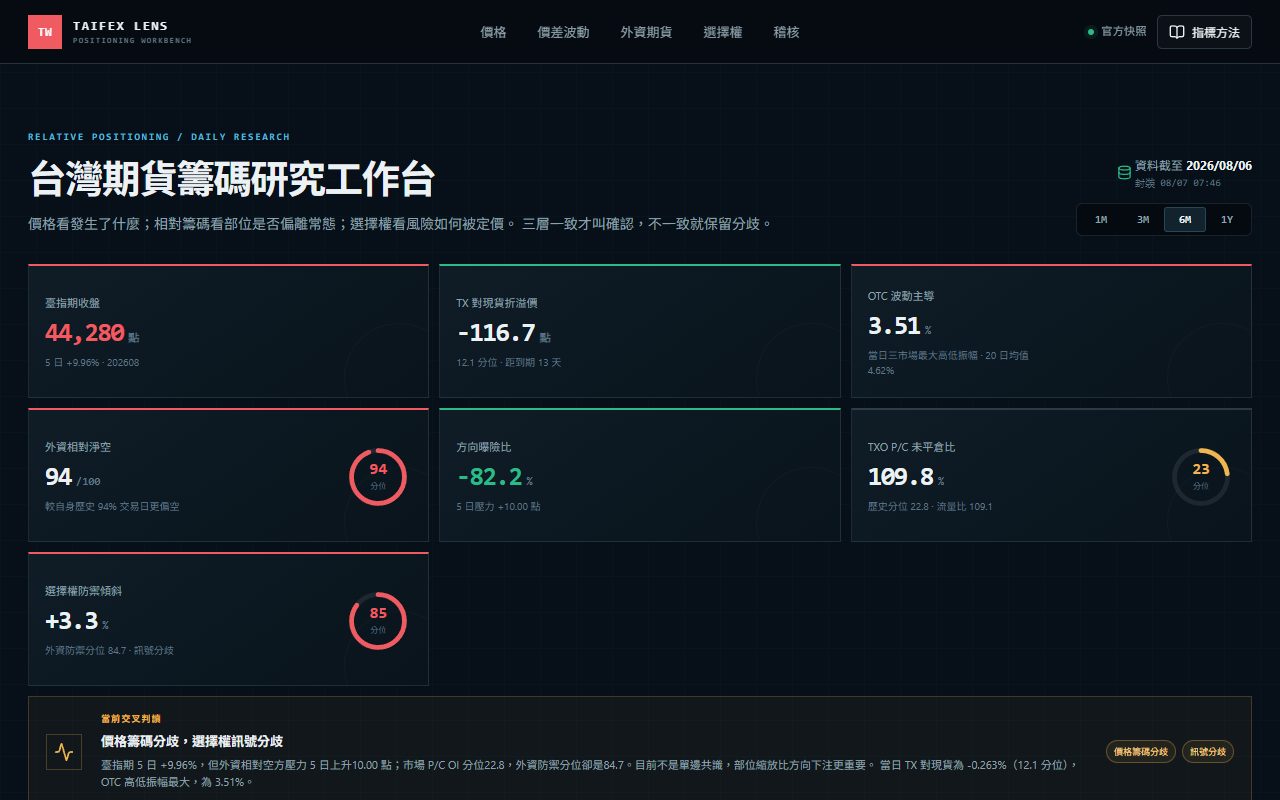Open the 價差波動 navigation tab
The image size is (1280, 800).
[x=563, y=32]
